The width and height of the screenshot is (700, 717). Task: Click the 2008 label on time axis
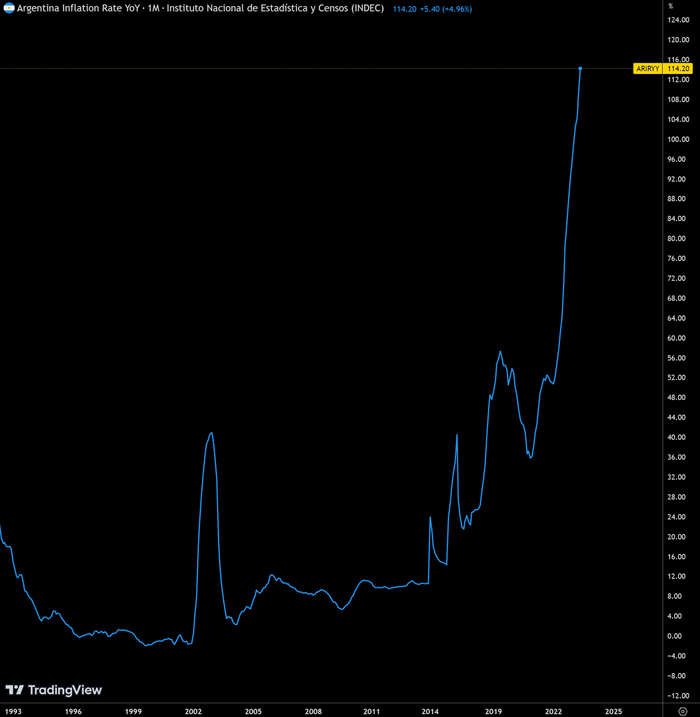[x=313, y=712]
